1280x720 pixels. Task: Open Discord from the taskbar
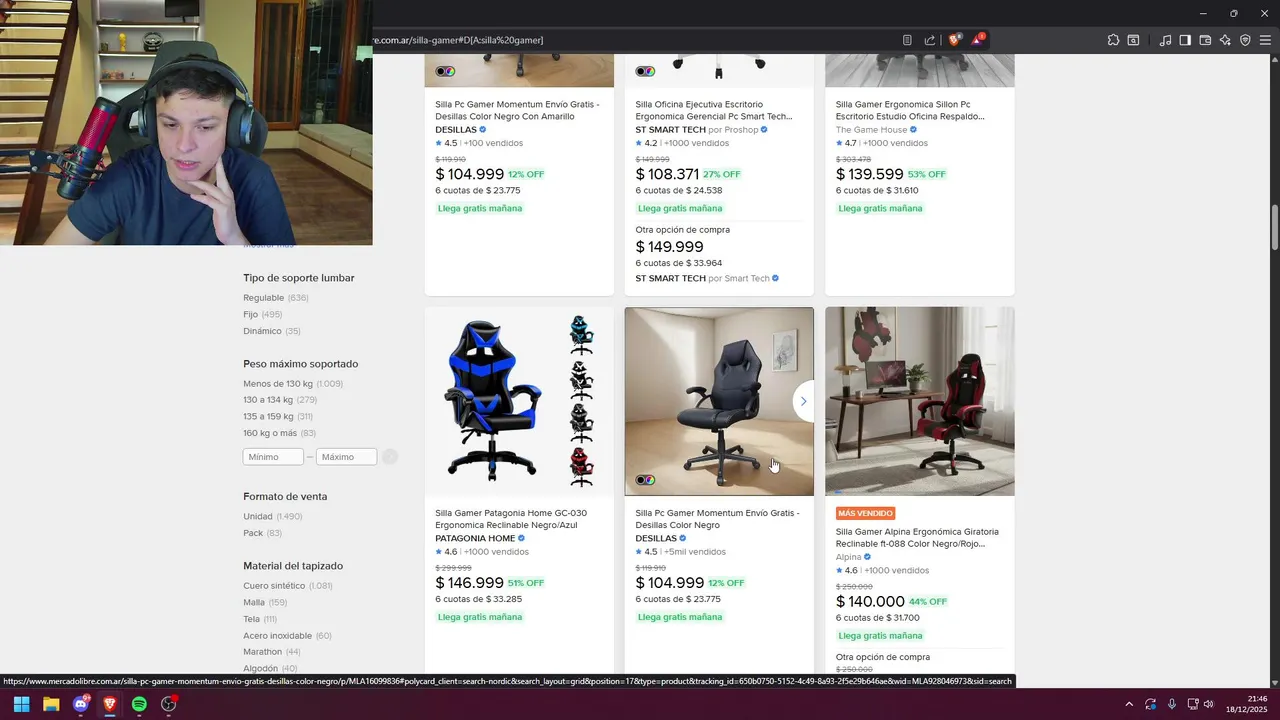tap(81, 704)
